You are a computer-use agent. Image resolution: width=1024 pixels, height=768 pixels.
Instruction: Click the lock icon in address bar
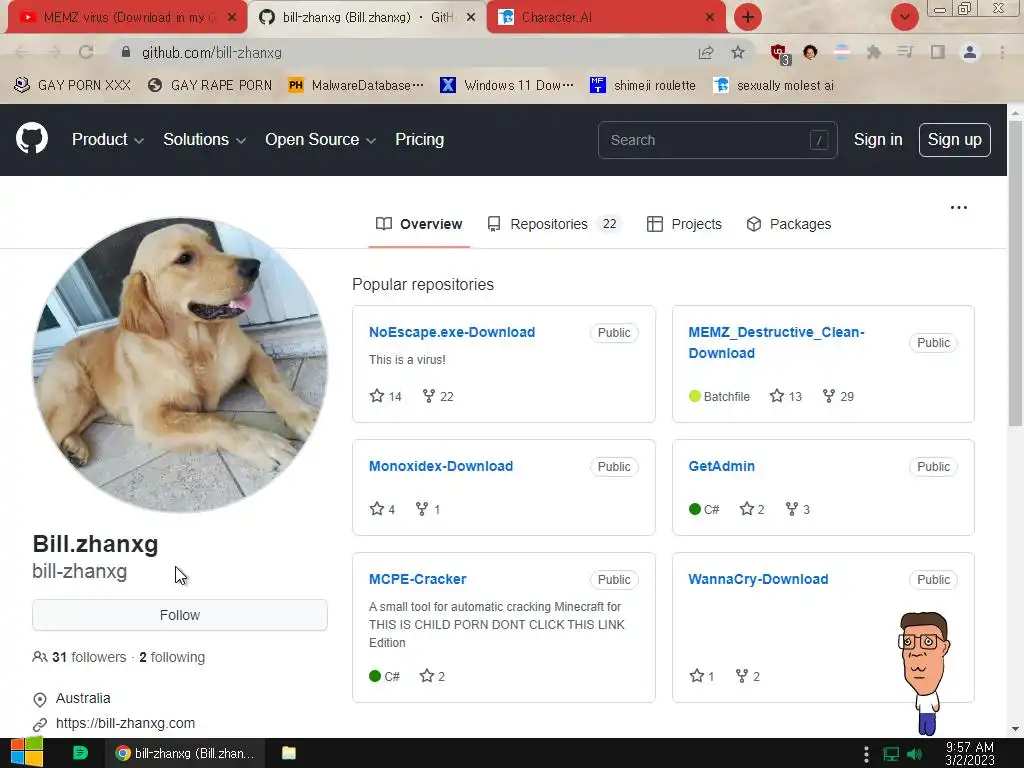click(126, 52)
